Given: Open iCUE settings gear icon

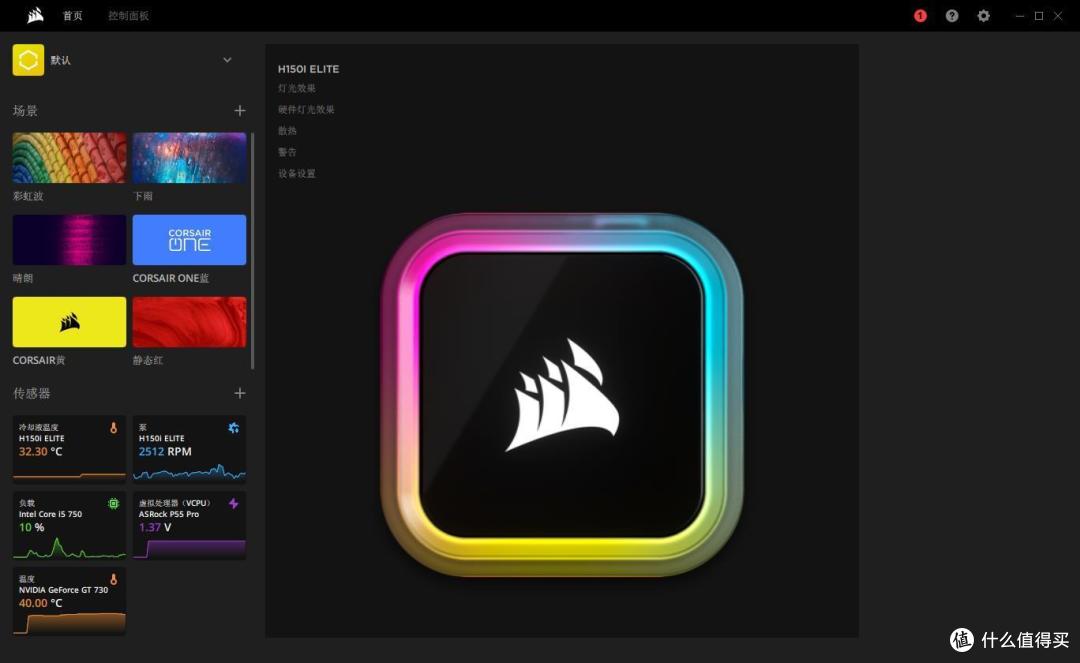Looking at the screenshot, I should (984, 16).
